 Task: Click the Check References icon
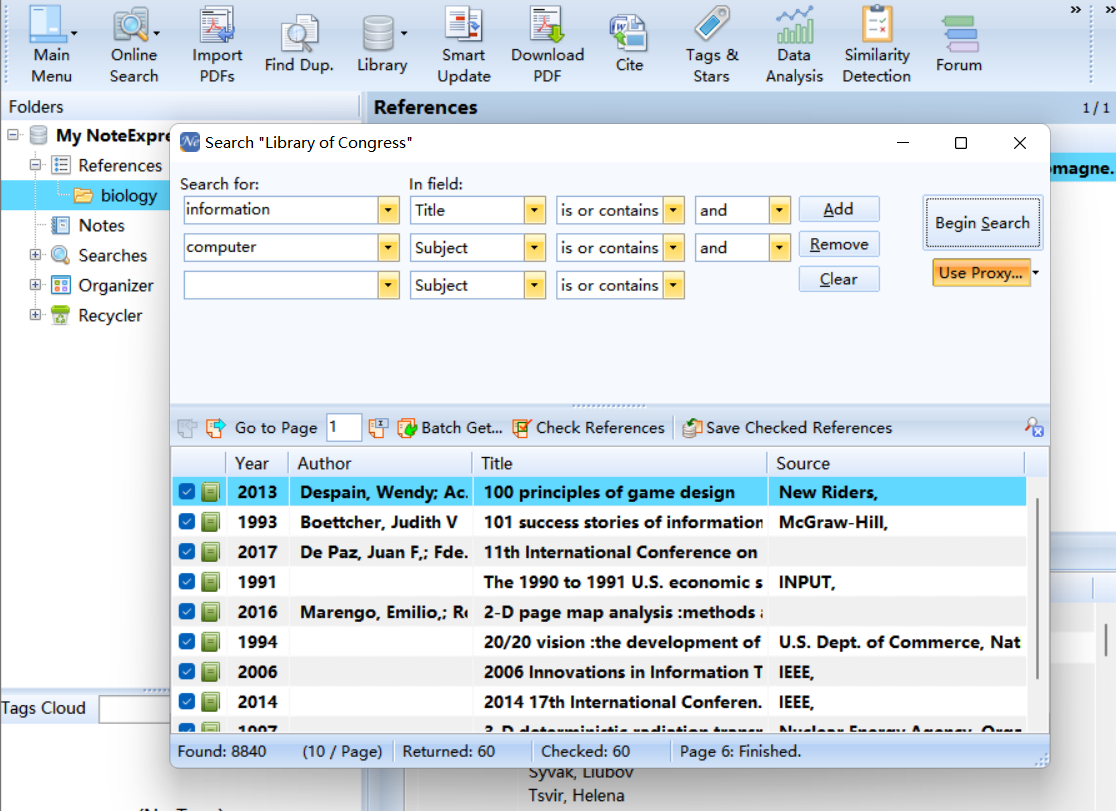pyautogui.click(x=522, y=428)
